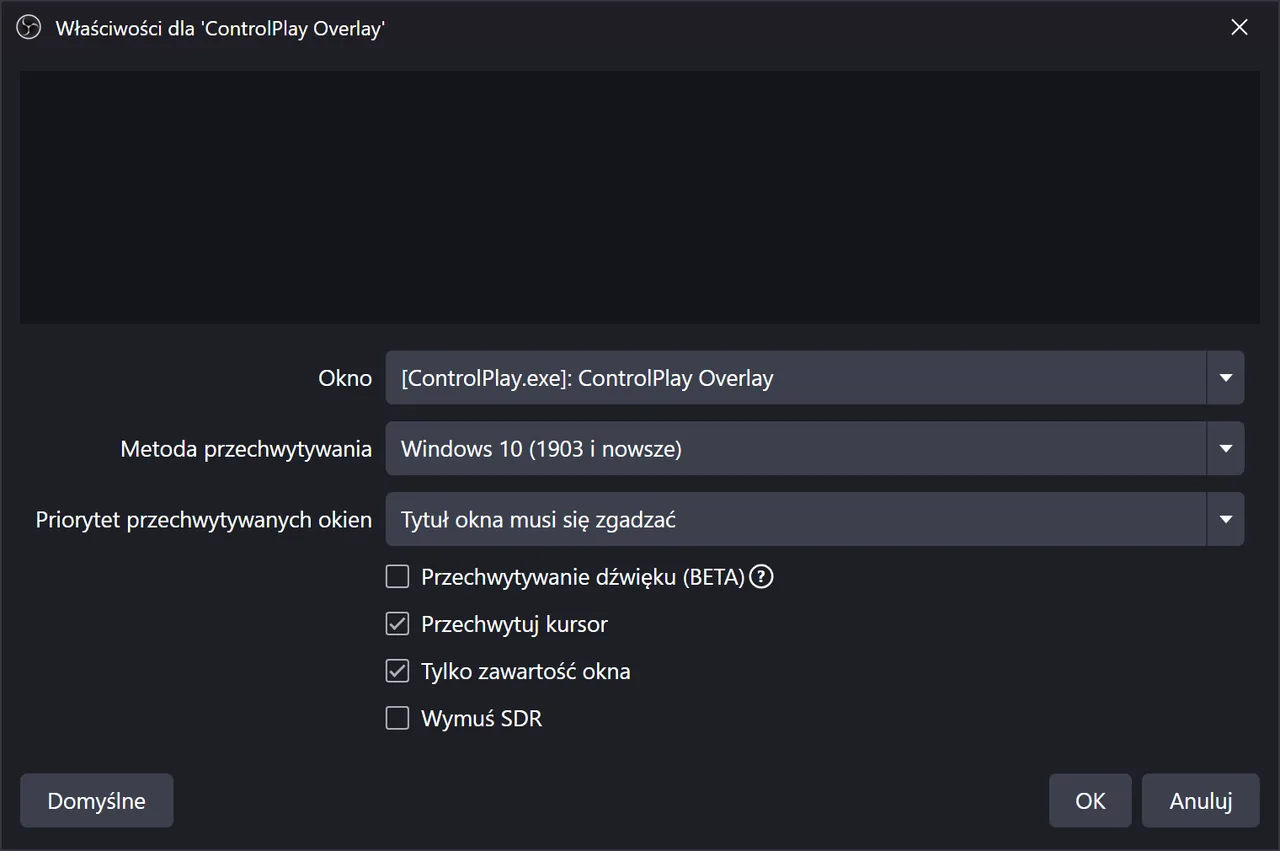Open help icon beside Przechwytywanie dźwięku (BETA)
Viewport: 1280px width, 851px height.
pos(762,577)
